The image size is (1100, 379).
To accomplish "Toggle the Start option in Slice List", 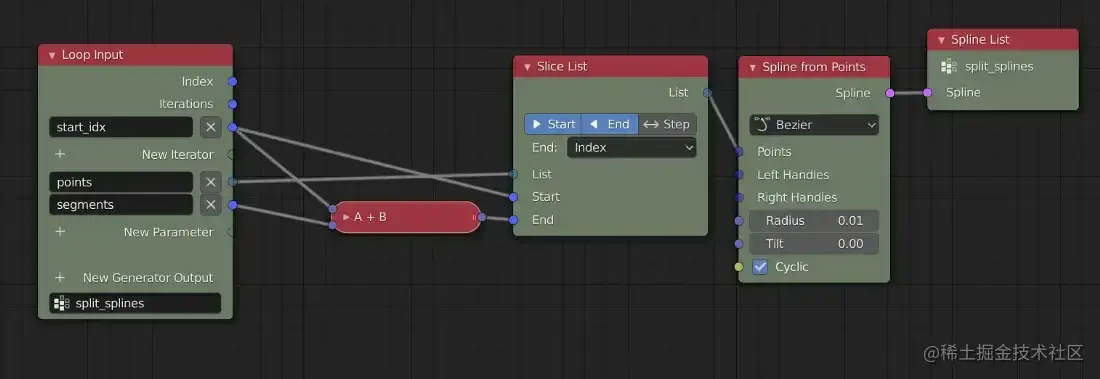I will (x=553, y=124).
